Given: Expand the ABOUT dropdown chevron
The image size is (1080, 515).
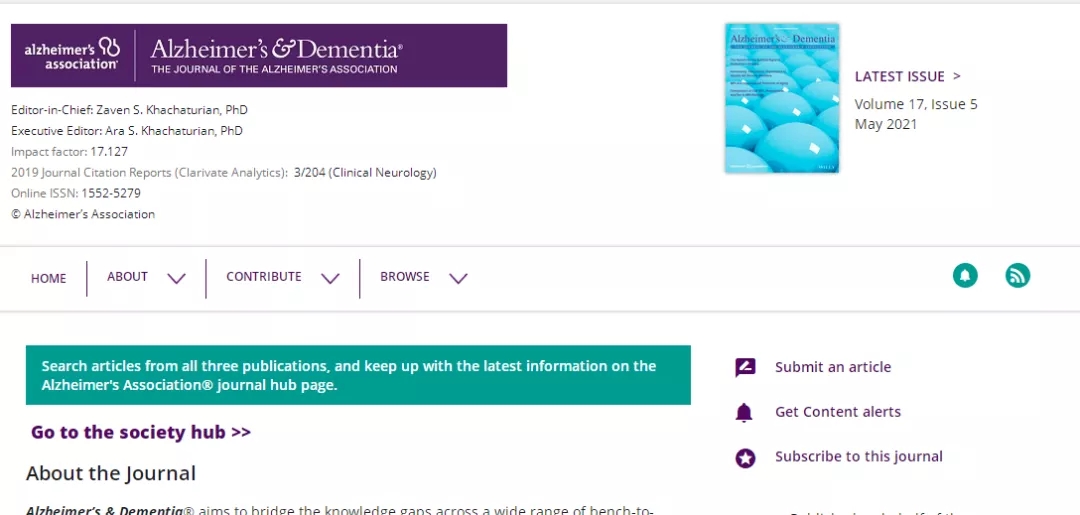Looking at the screenshot, I should (x=176, y=278).
